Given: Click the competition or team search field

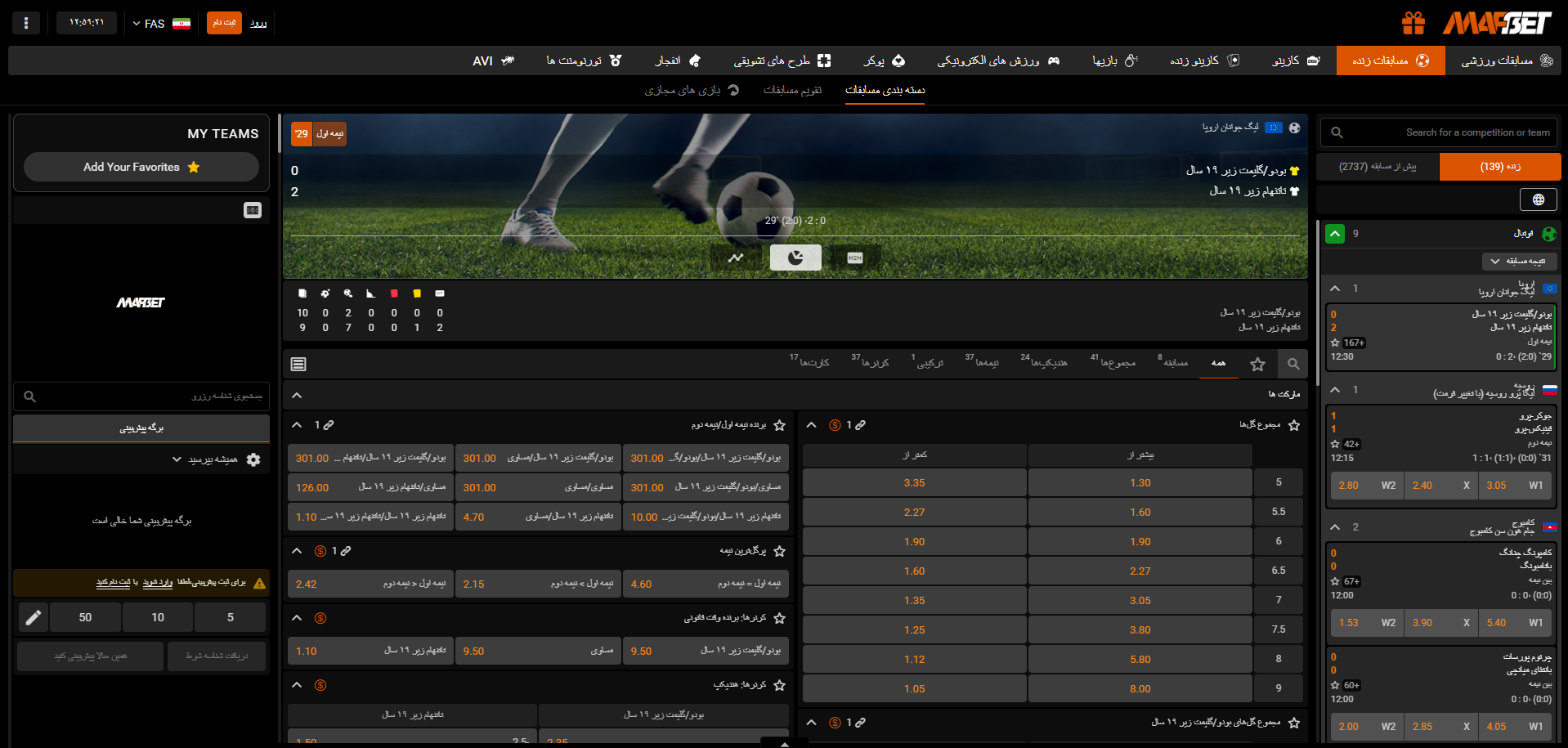Looking at the screenshot, I should coord(1447,132).
